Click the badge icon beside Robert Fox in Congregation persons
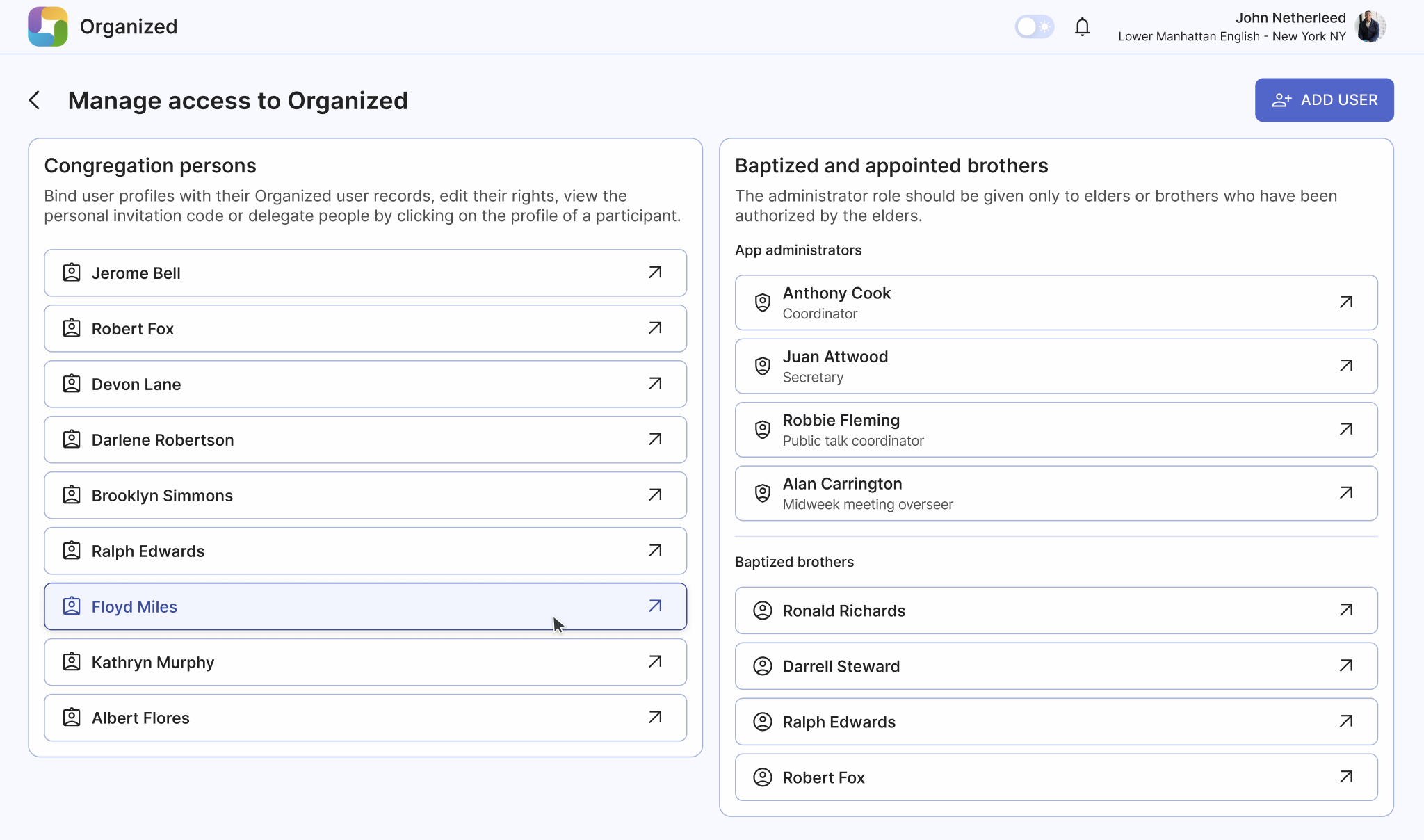Viewport: 1424px width, 840px height. 72,328
